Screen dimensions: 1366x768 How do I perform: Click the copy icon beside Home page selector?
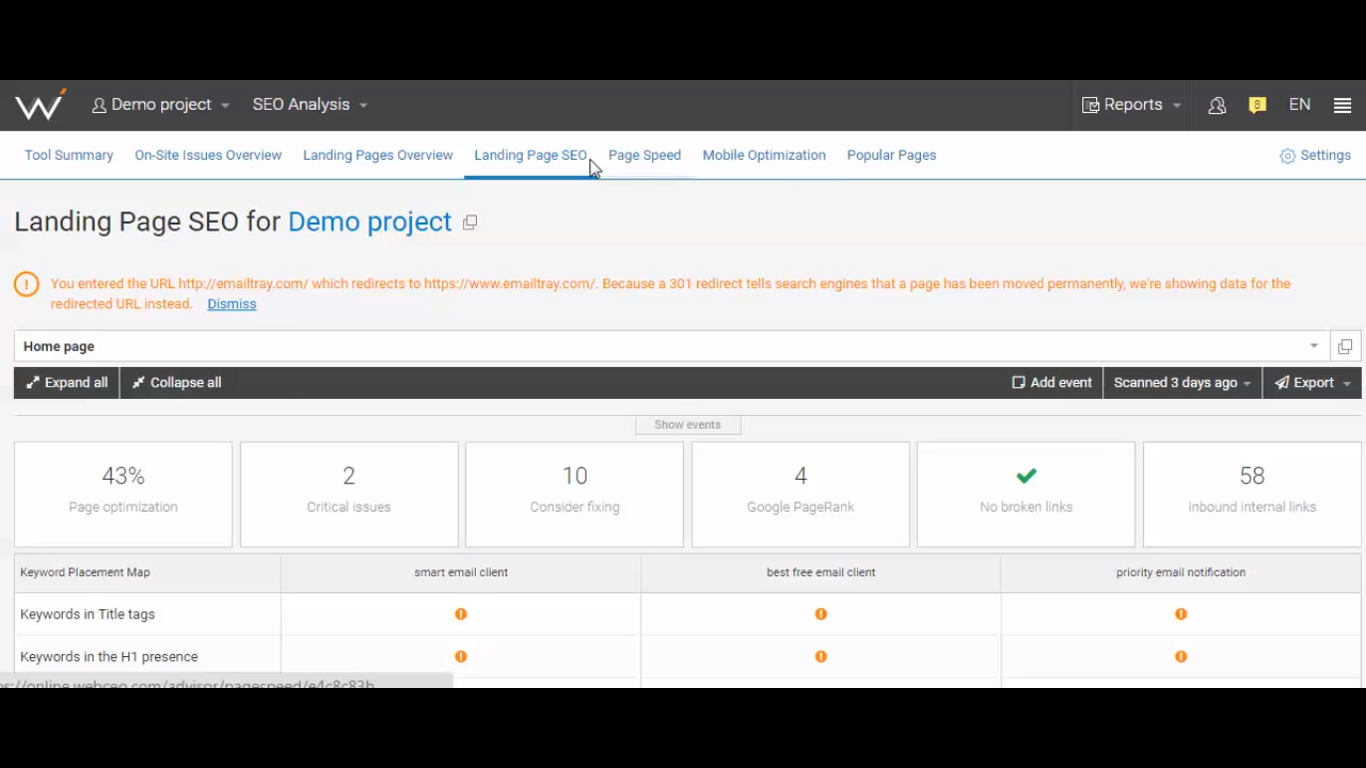point(1345,346)
